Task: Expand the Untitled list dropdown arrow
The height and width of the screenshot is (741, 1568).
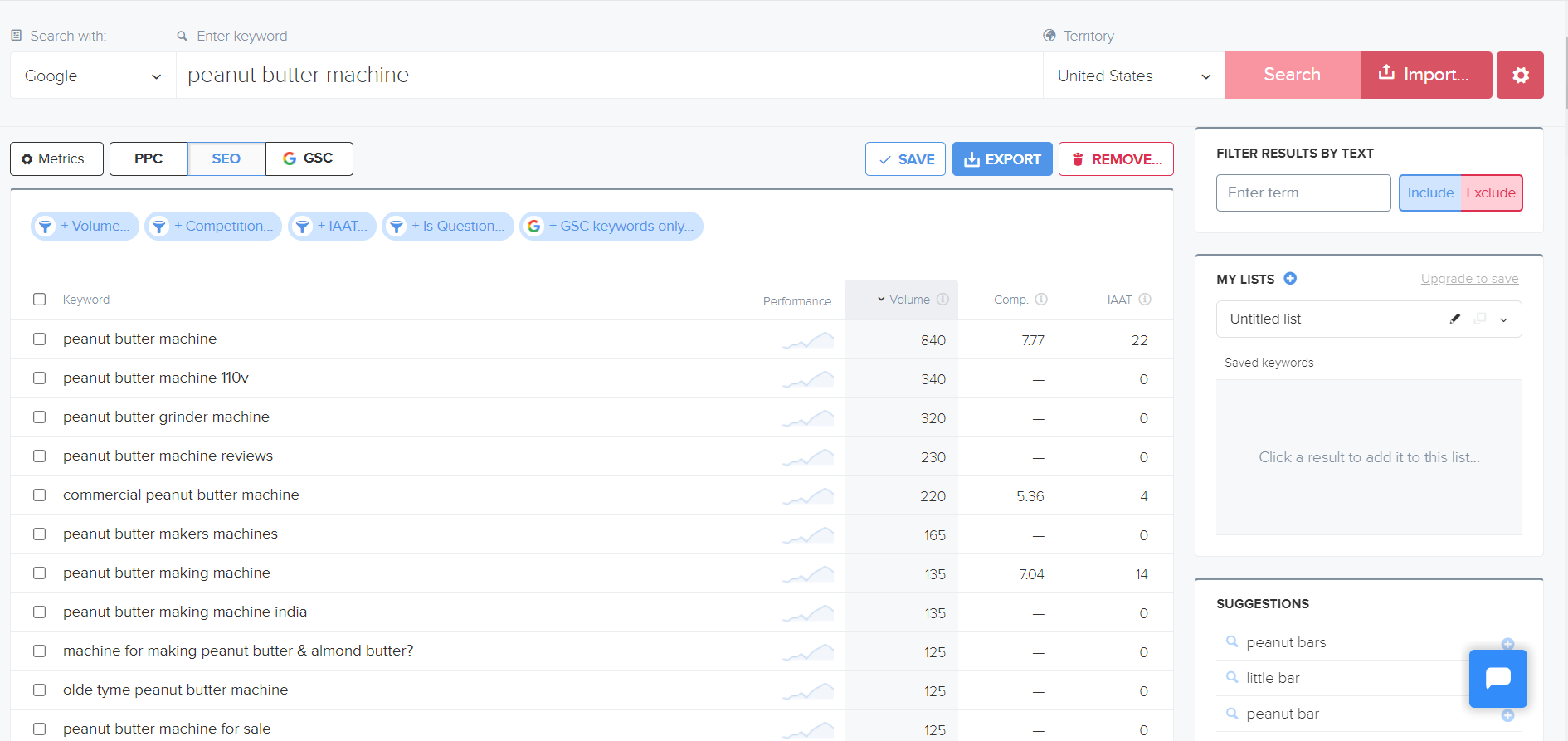Action: [1503, 319]
